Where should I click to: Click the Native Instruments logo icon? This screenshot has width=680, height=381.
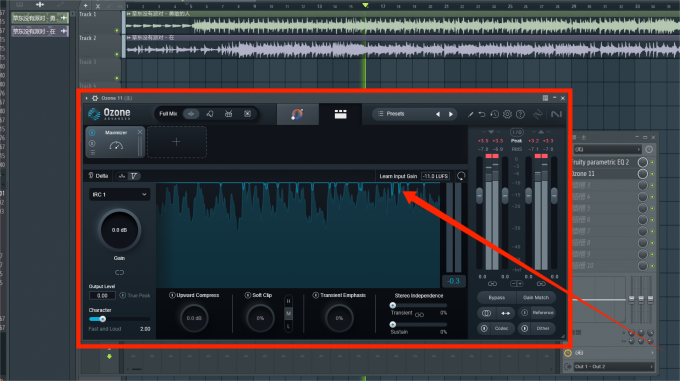coord(556,114)
